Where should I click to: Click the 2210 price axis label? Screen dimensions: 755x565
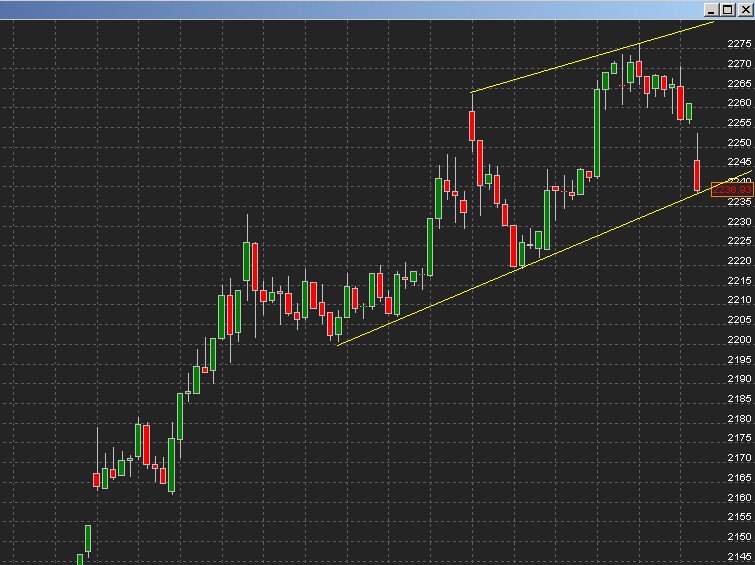pos(739,300)
